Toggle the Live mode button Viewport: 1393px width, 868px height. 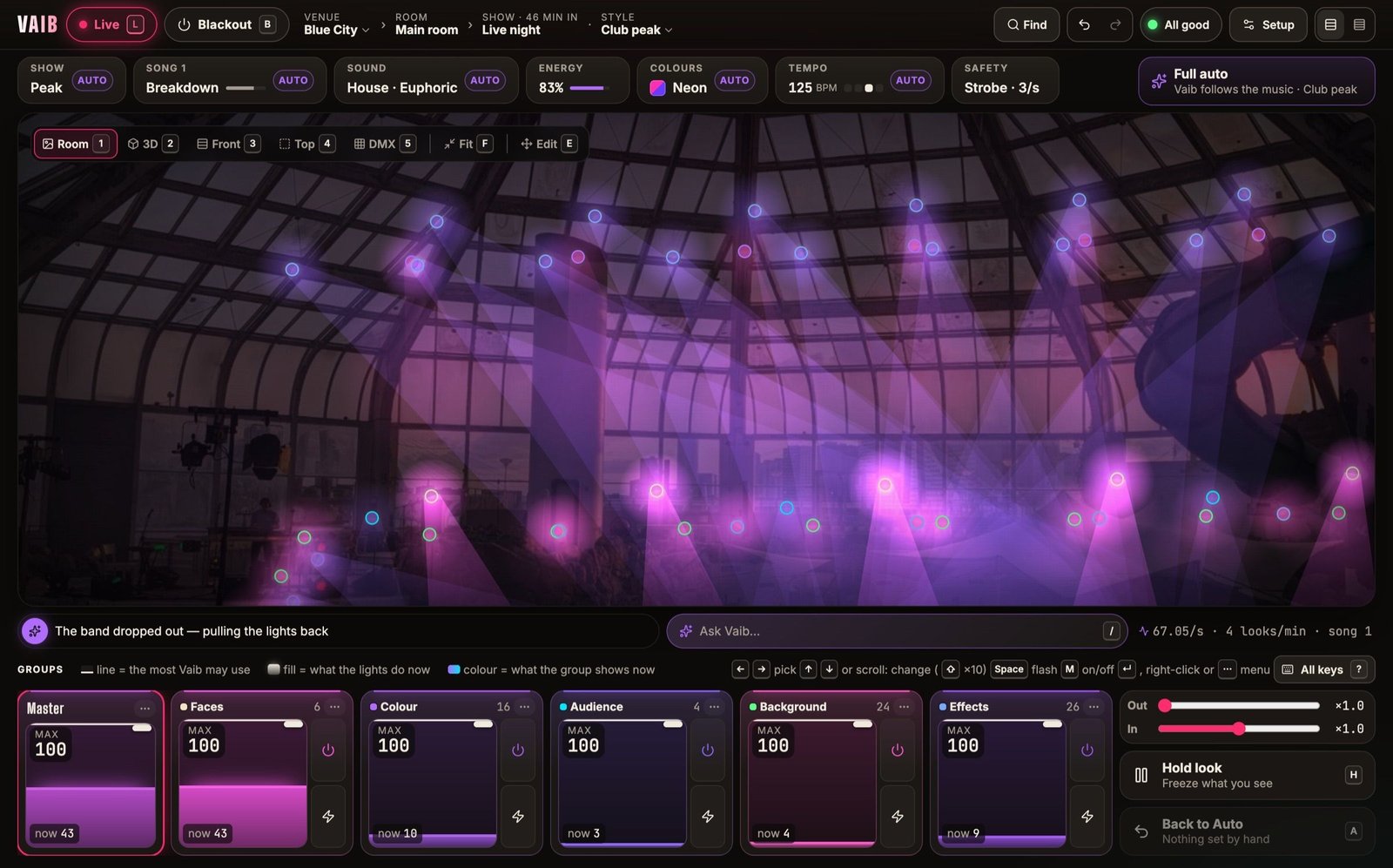tap(111, 24)
